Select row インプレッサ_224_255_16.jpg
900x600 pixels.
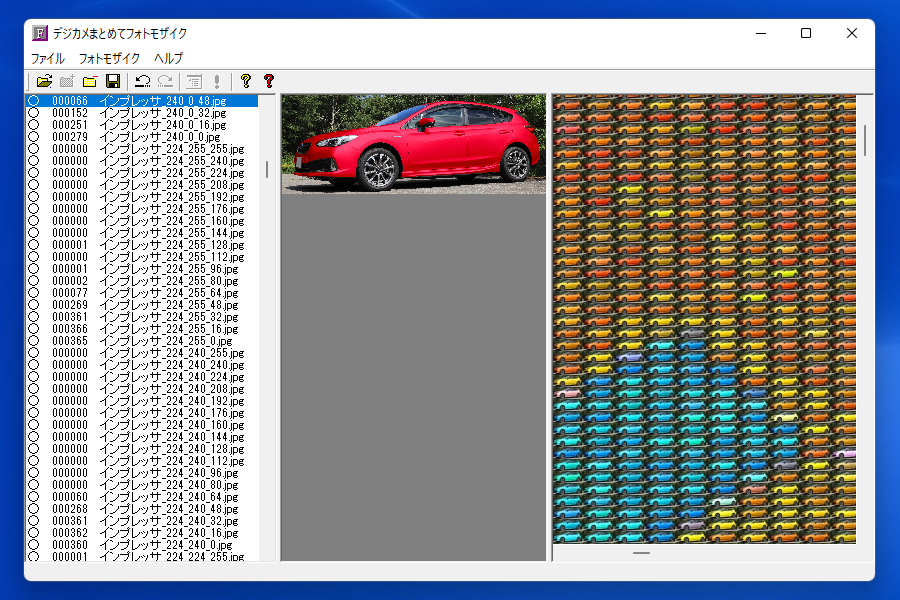click(142, 329)
